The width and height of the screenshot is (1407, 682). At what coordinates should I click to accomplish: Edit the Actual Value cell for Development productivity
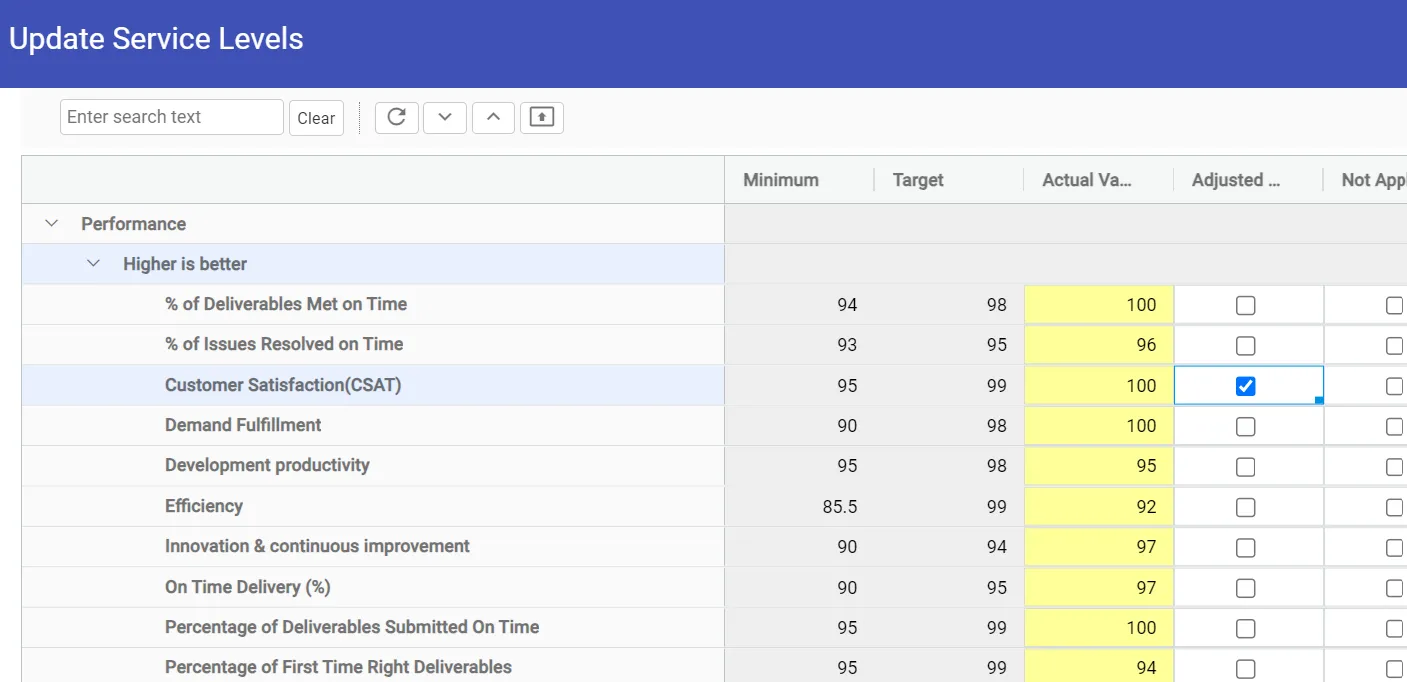(1098, 466)
